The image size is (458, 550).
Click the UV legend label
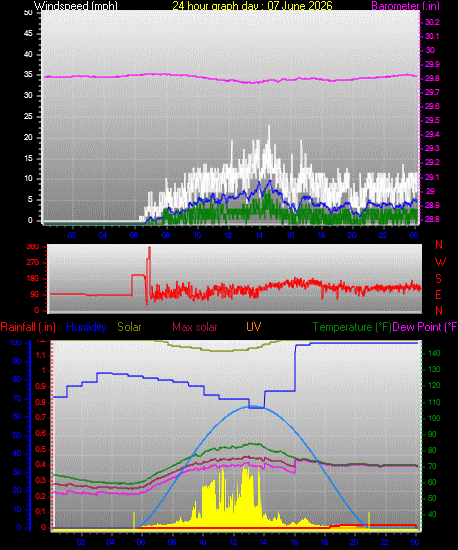click(254, 327)
